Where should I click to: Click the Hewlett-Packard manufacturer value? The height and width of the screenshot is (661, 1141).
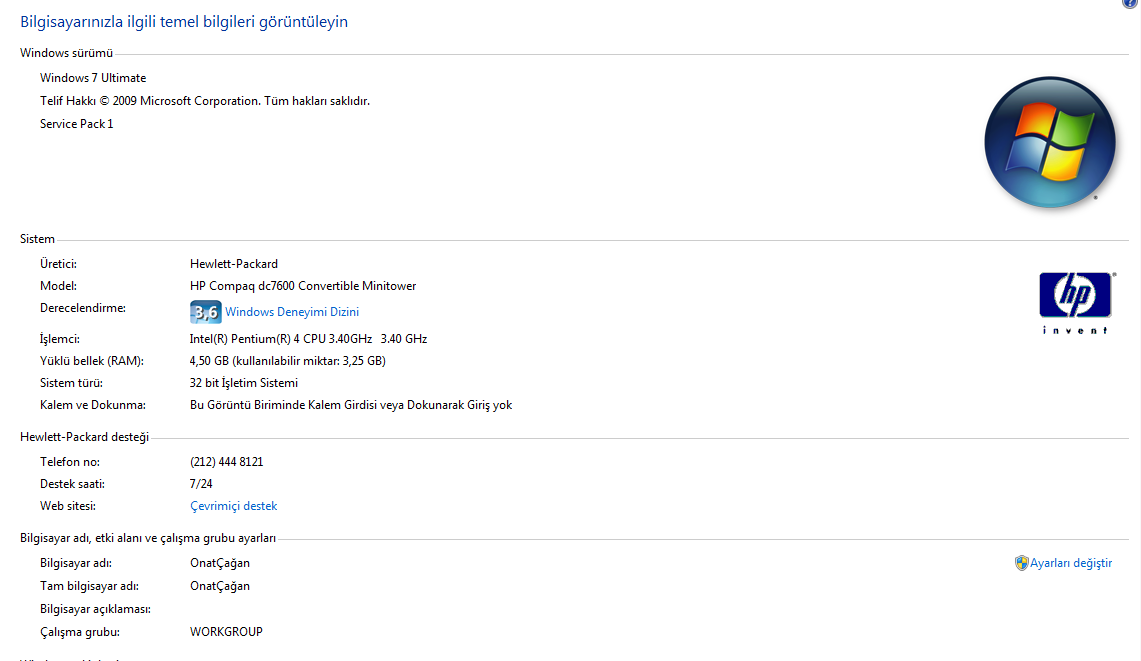(x=233, y=264)
